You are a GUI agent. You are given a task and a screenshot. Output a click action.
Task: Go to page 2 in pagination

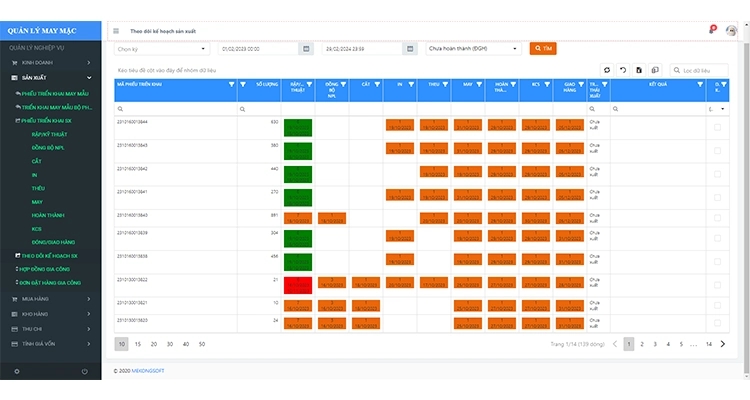[x=641, y=344]
